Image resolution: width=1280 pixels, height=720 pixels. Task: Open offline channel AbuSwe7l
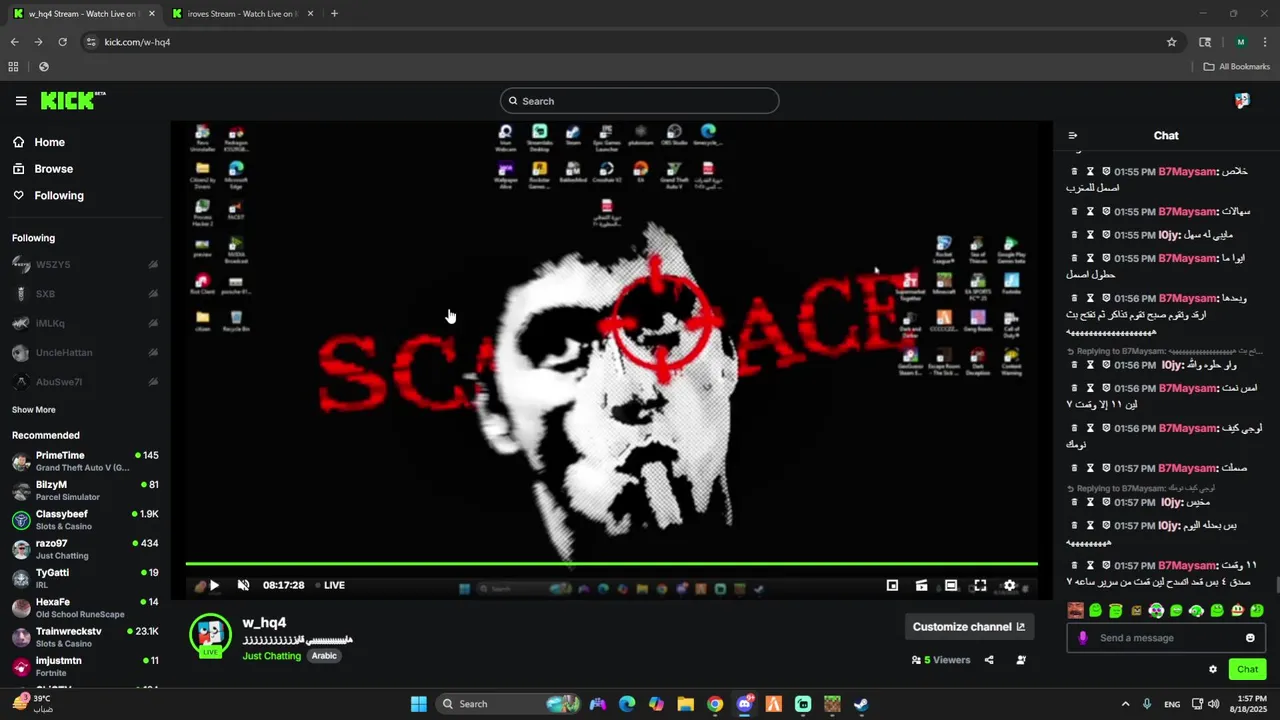tap(85, 382)
